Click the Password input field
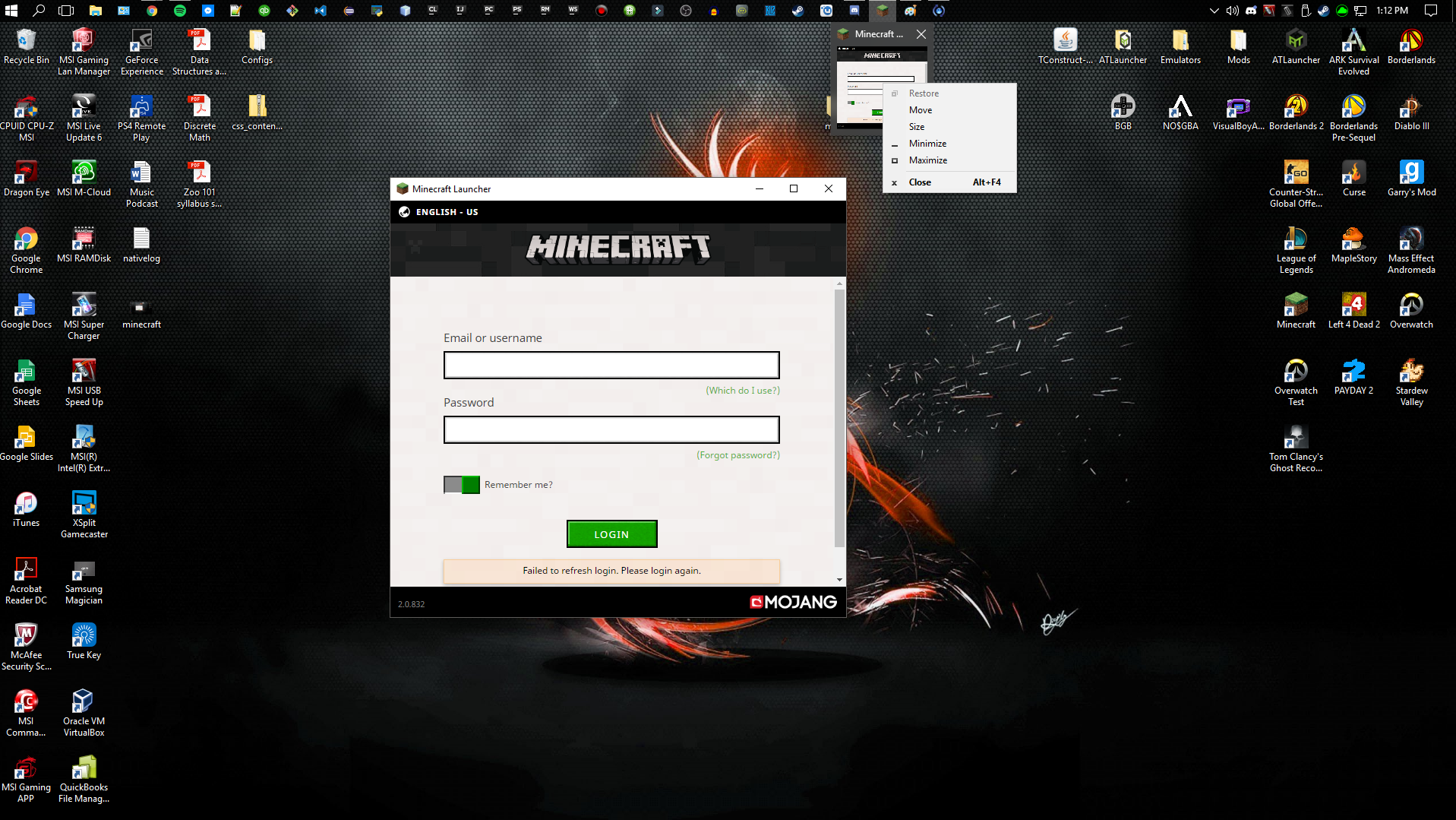This screenshot has height=820, width=1456. coord(611,429)
